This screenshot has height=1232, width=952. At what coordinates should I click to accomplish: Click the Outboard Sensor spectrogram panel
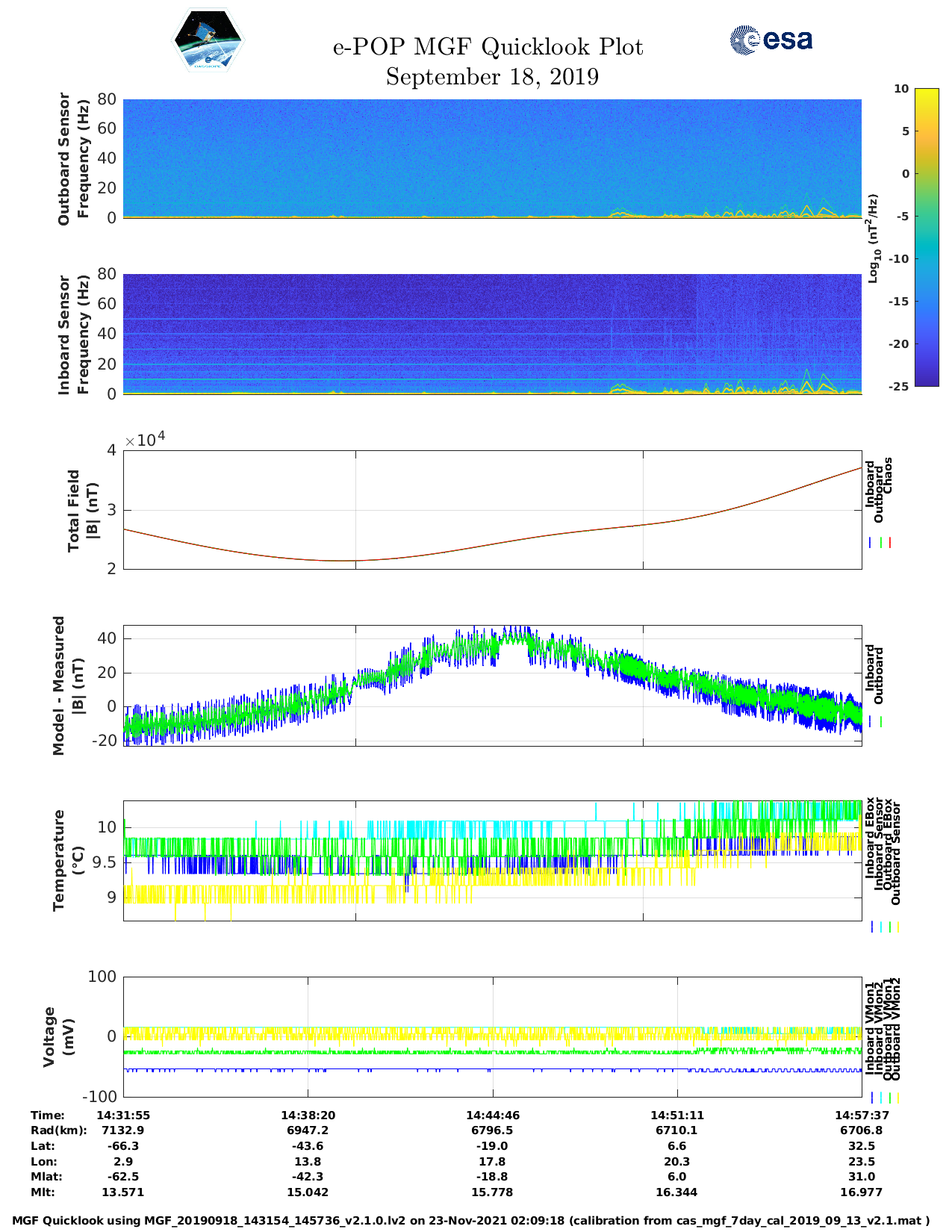(492, 158)
